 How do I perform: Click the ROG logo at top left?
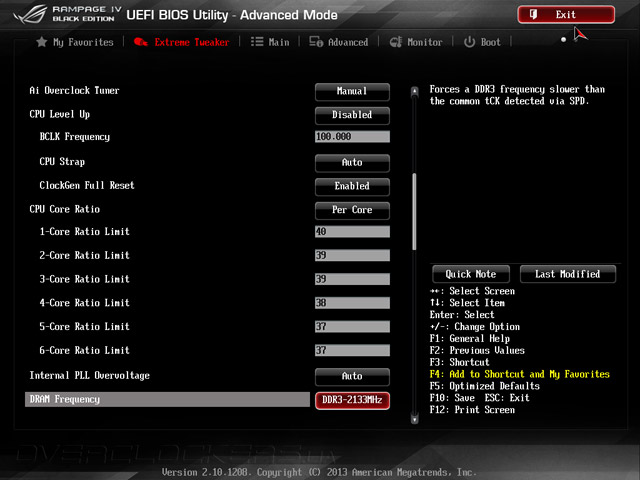point(30,15)
